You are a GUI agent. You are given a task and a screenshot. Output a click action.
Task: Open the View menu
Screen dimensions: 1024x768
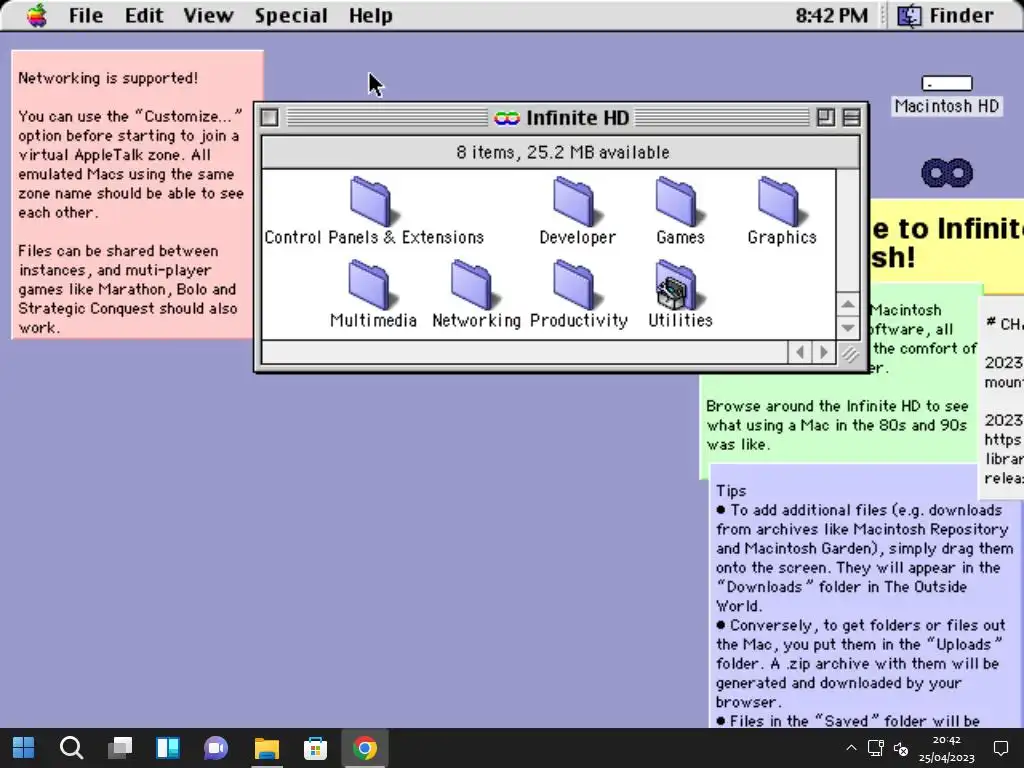pyautogui.click(x=208, y=15)
